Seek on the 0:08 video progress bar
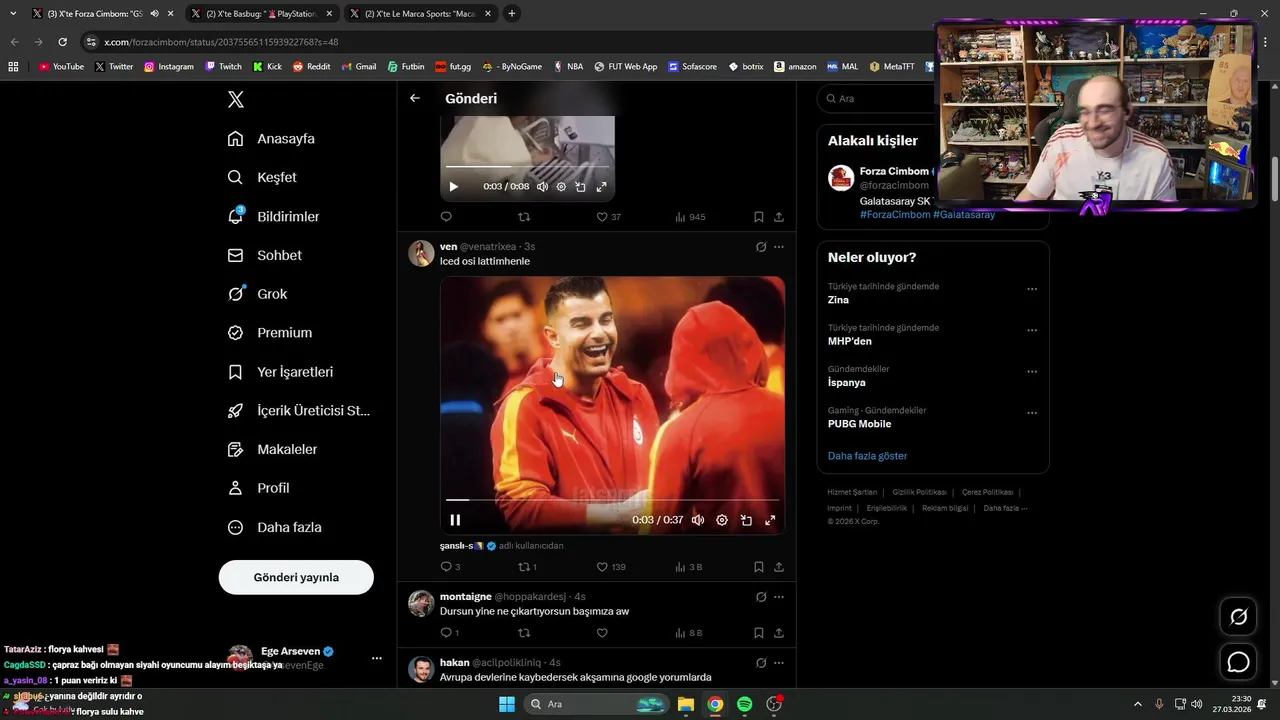The width and height of the screenshot is (1280, 720). 527,166
